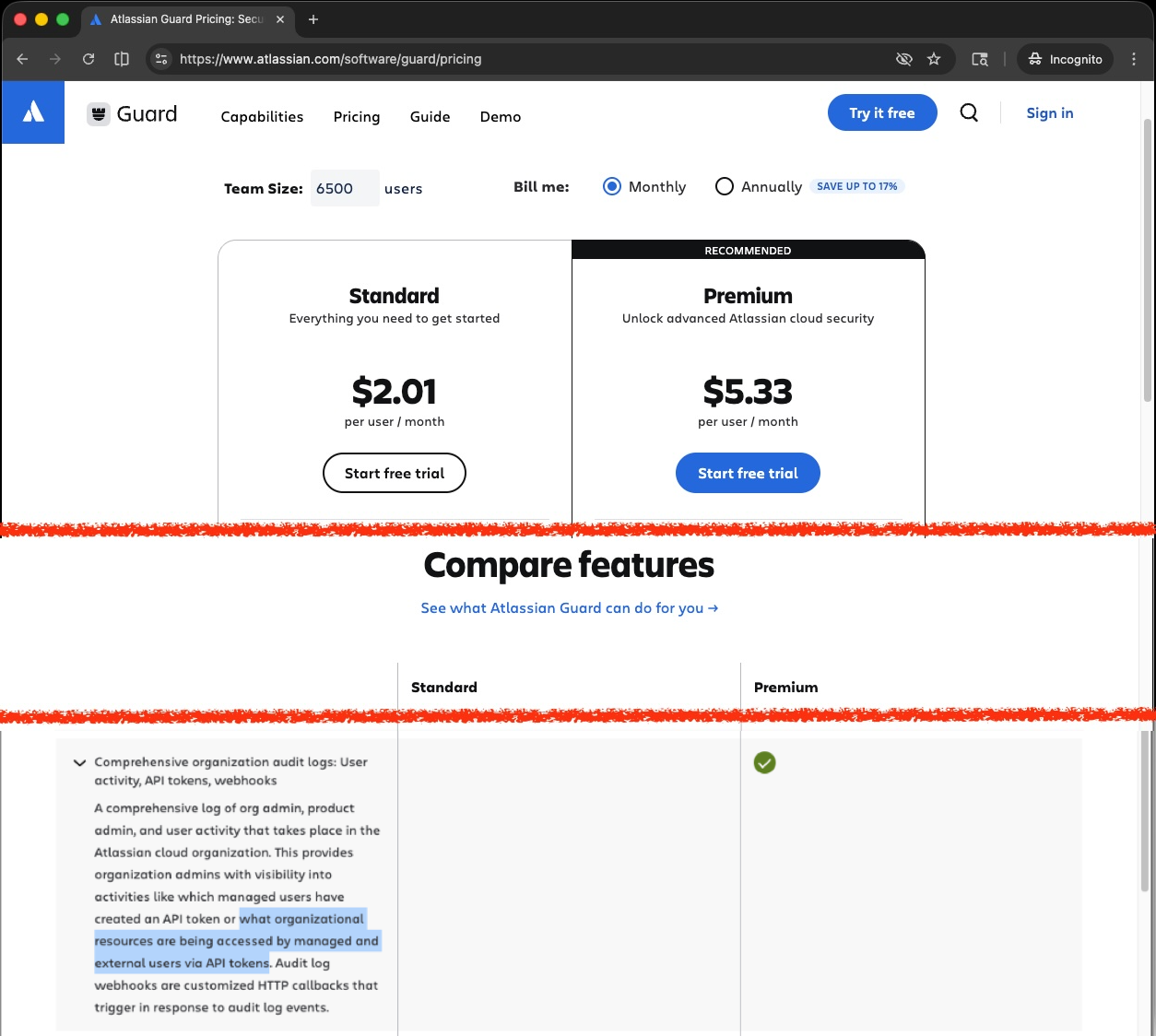Bookmark this page with the star icon

click(934, 59)
